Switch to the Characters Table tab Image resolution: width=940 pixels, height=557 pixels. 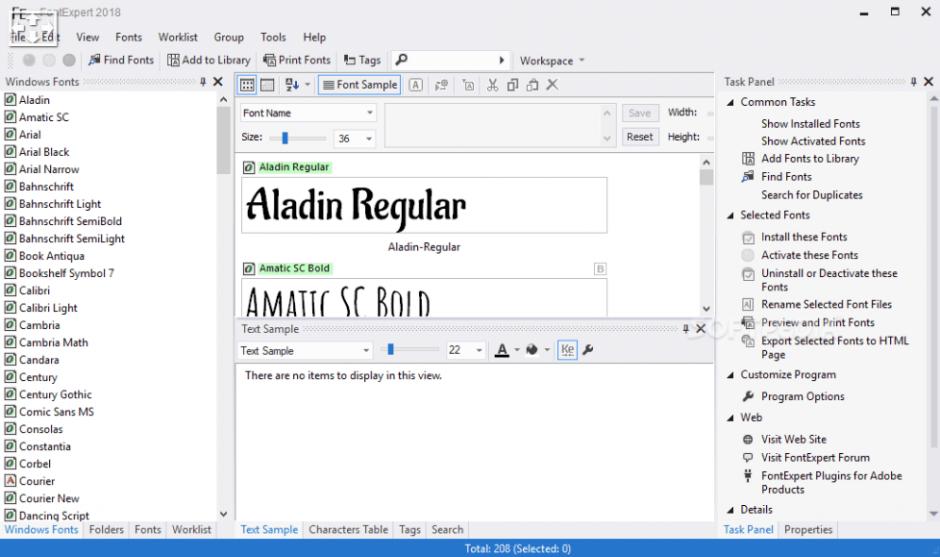[x=348, y=529]
